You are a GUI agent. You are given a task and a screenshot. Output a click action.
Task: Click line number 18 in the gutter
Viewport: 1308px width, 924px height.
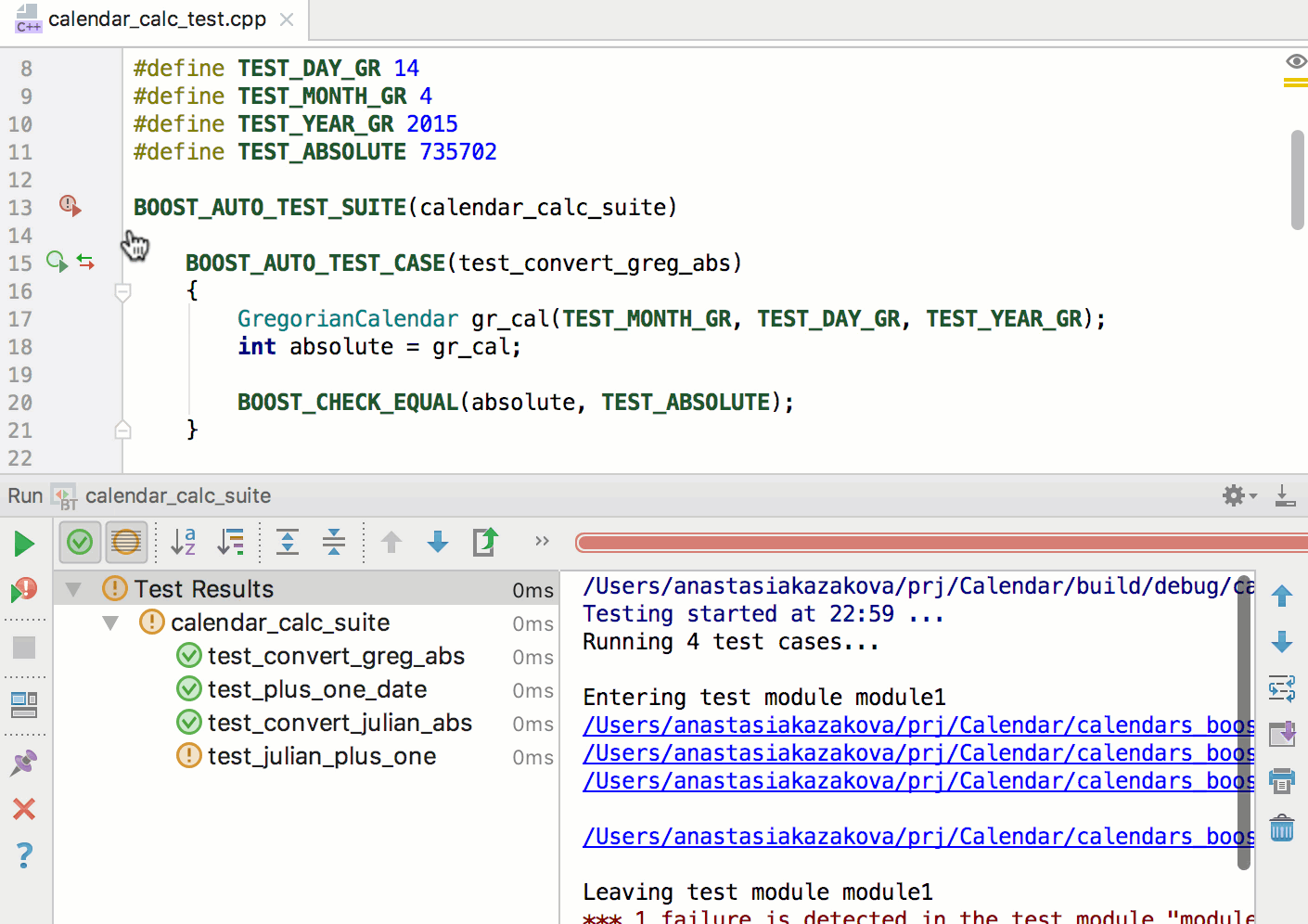pos(20,347)
